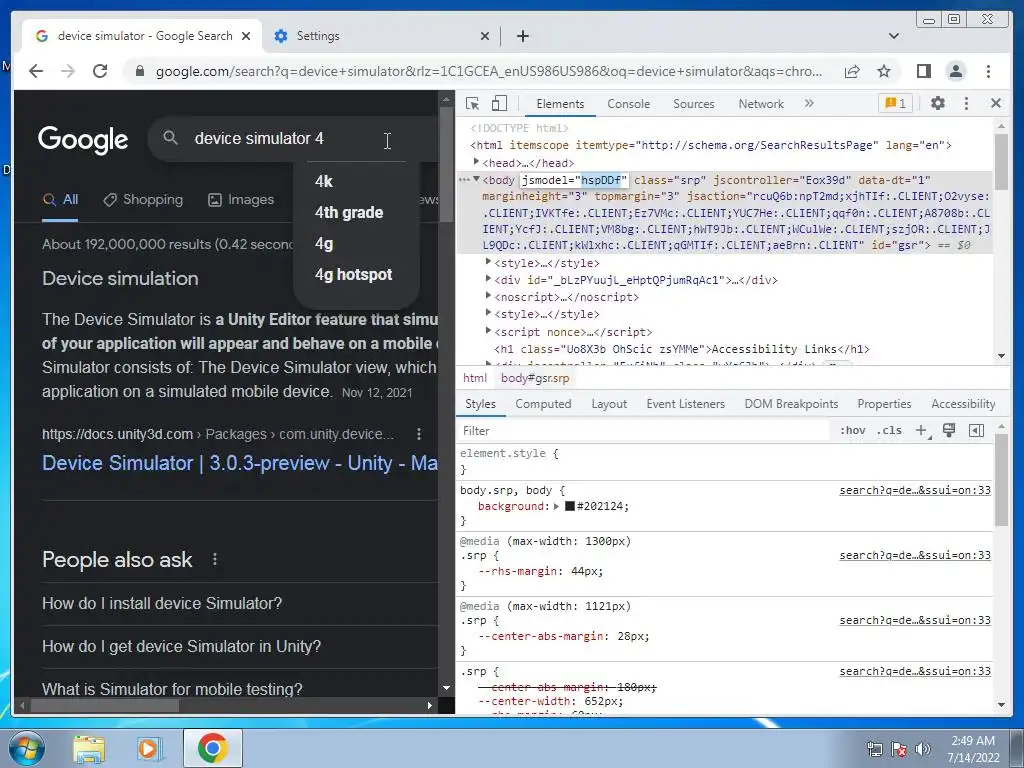
Task: Toggle rendering emulations paintbrush icon
Action: [949, 430]
